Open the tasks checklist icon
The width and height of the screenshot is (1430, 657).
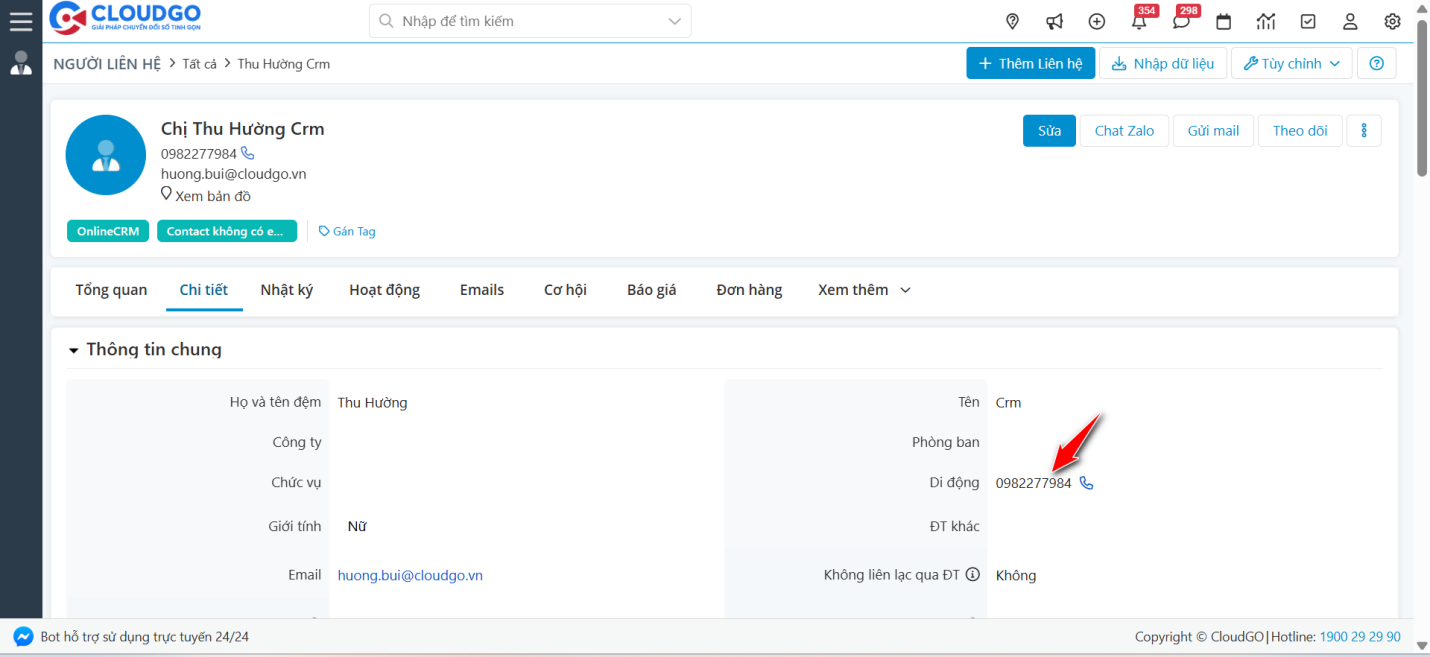(1308, 21)
